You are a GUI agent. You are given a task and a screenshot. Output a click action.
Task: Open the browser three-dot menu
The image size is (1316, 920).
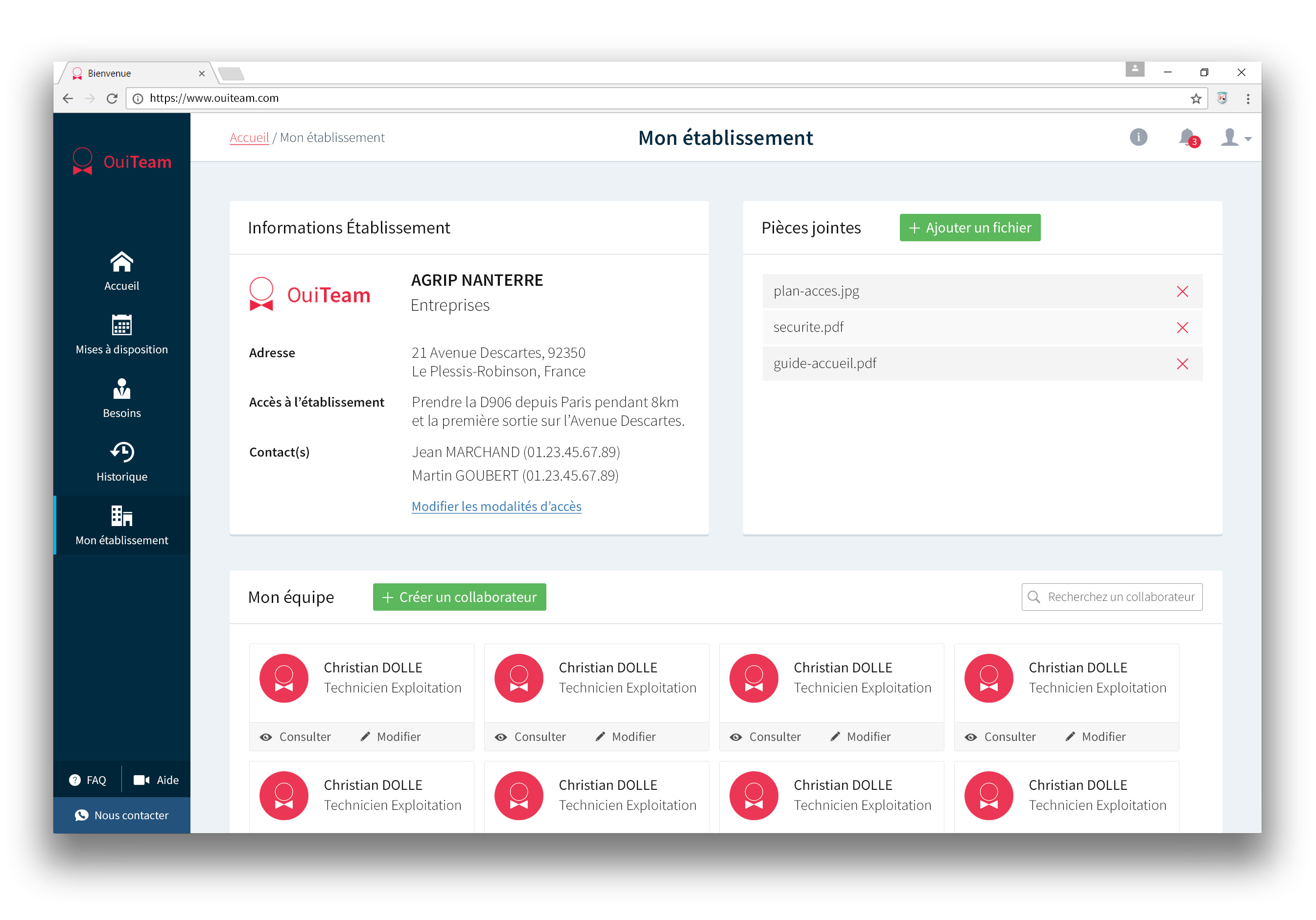[x=1248, y=98]
